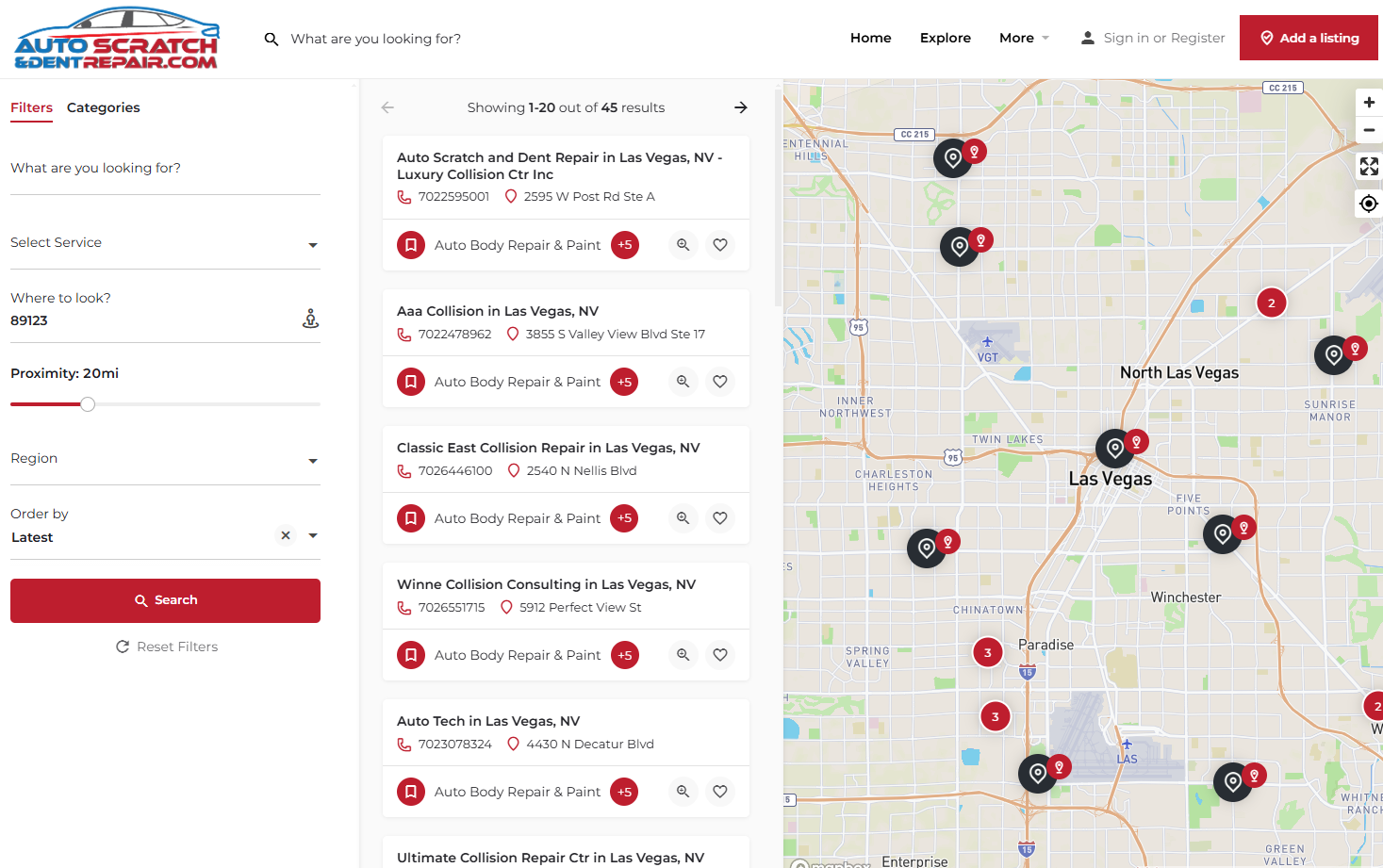
Task: Click Reset Filters
Action: click(167, 647)
